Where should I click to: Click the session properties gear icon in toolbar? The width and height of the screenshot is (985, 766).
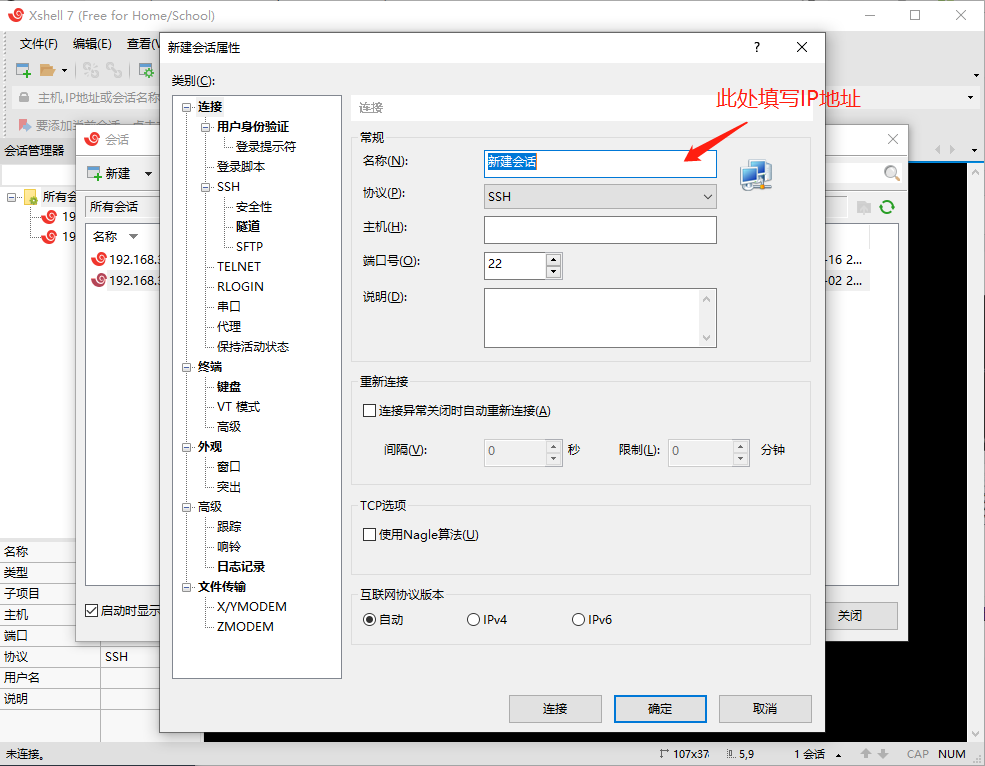point(146,70)
